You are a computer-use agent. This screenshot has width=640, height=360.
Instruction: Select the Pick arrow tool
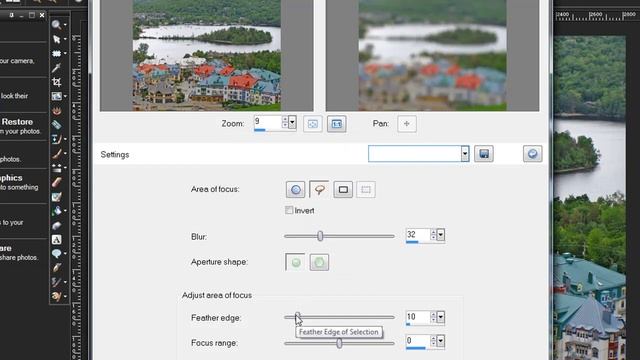[x=56, y=39]
